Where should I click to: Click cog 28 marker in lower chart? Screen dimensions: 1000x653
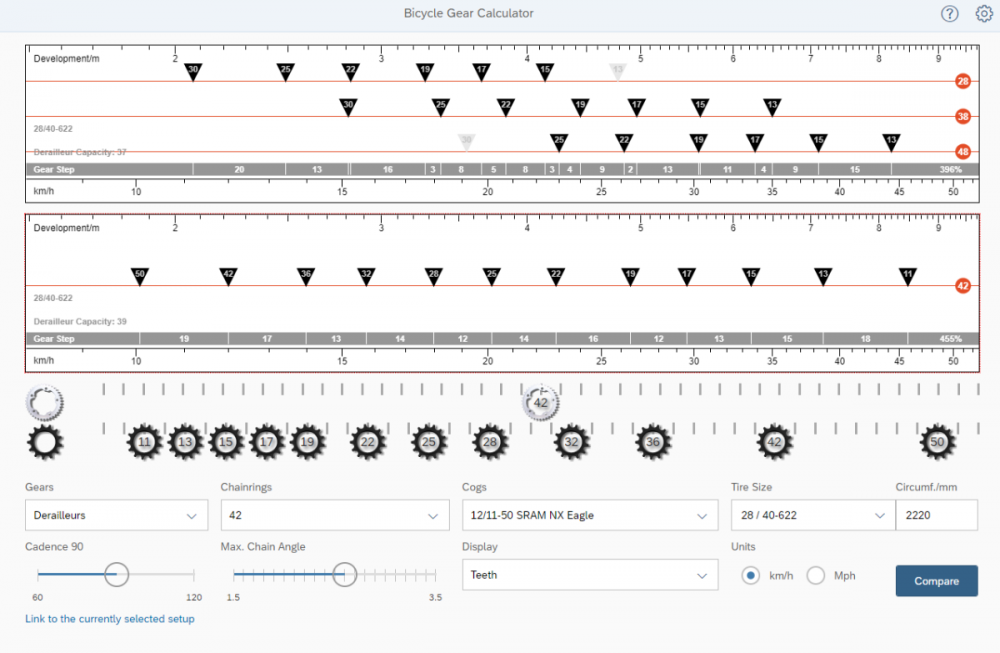(x=434, y=276)
